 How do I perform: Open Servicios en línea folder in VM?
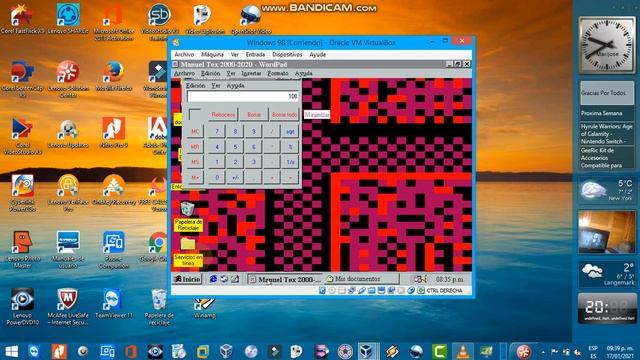188,252
